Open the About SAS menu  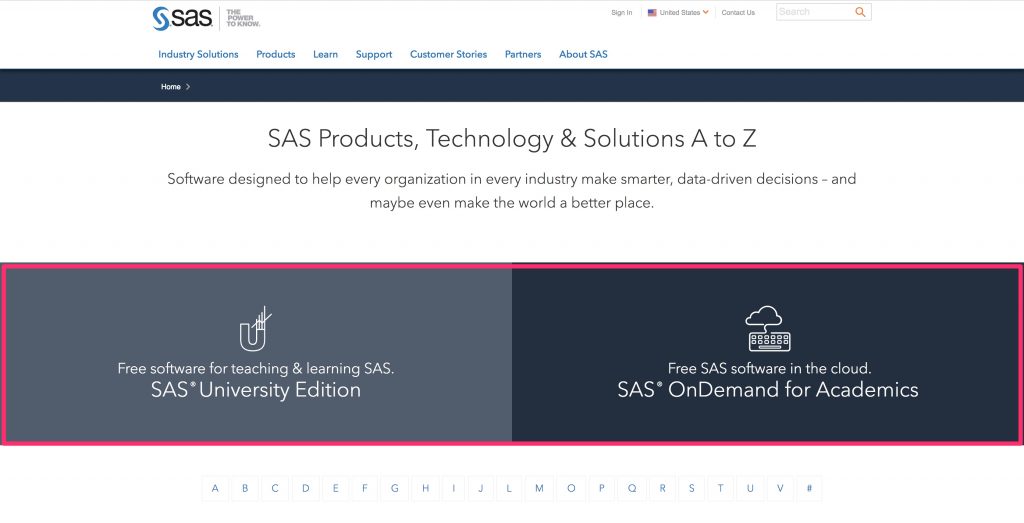pyautogui.click(x=583, y=54)
